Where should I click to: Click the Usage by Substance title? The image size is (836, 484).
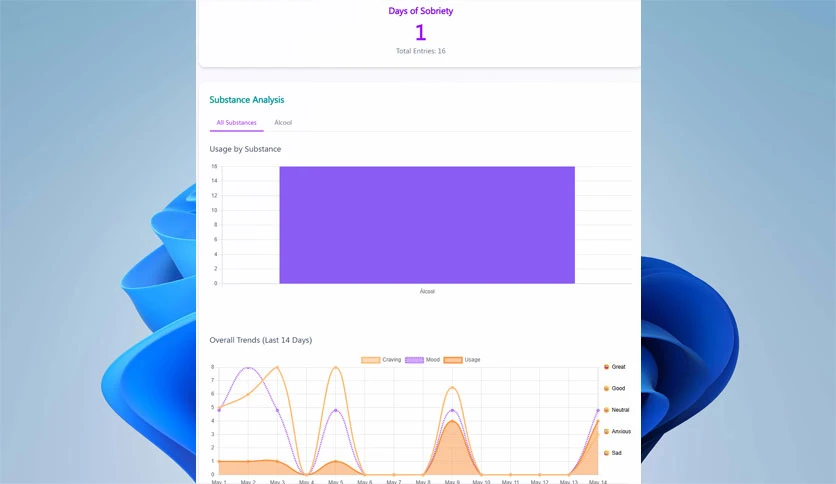pyautogui.click(x=245, y=149)
